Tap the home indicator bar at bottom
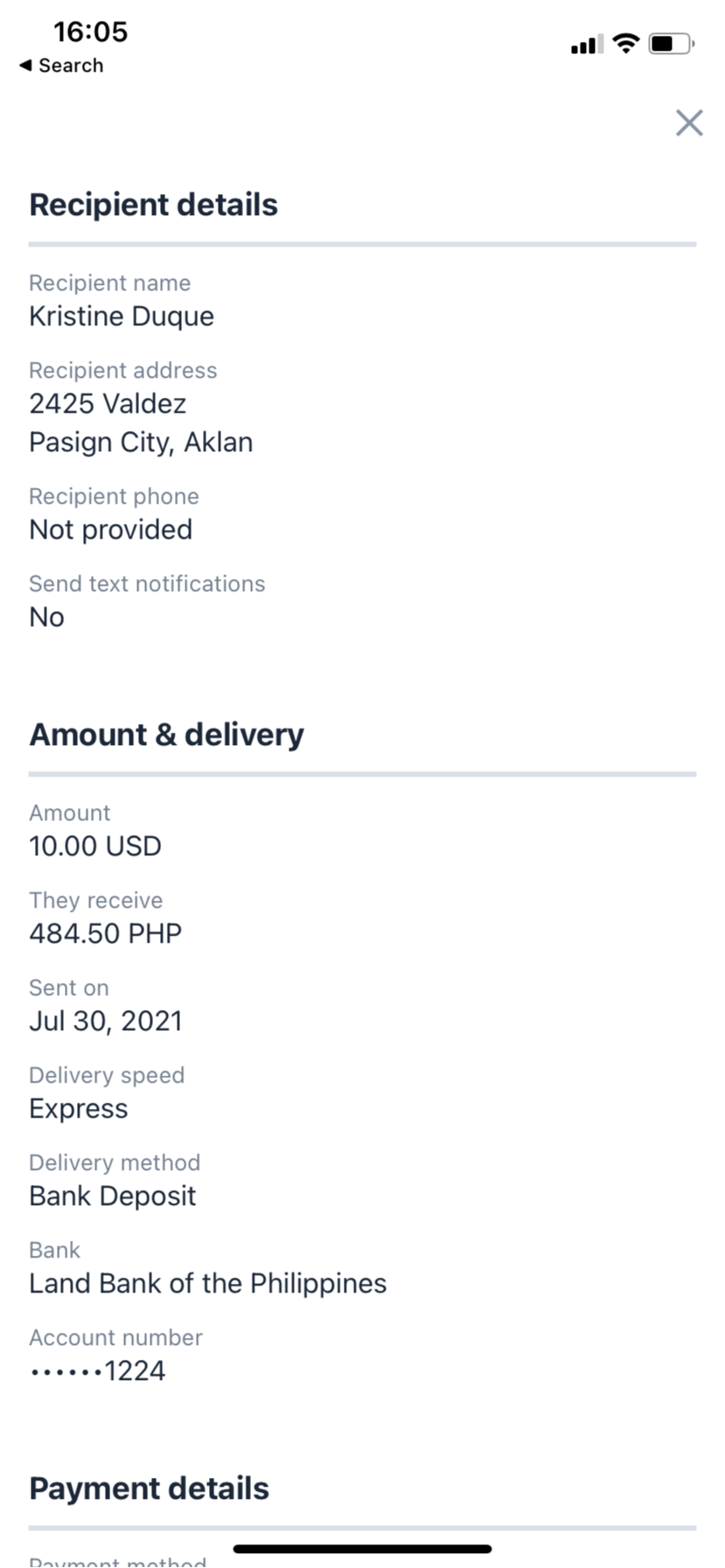725x1568 pixels. click(362, 1549)
